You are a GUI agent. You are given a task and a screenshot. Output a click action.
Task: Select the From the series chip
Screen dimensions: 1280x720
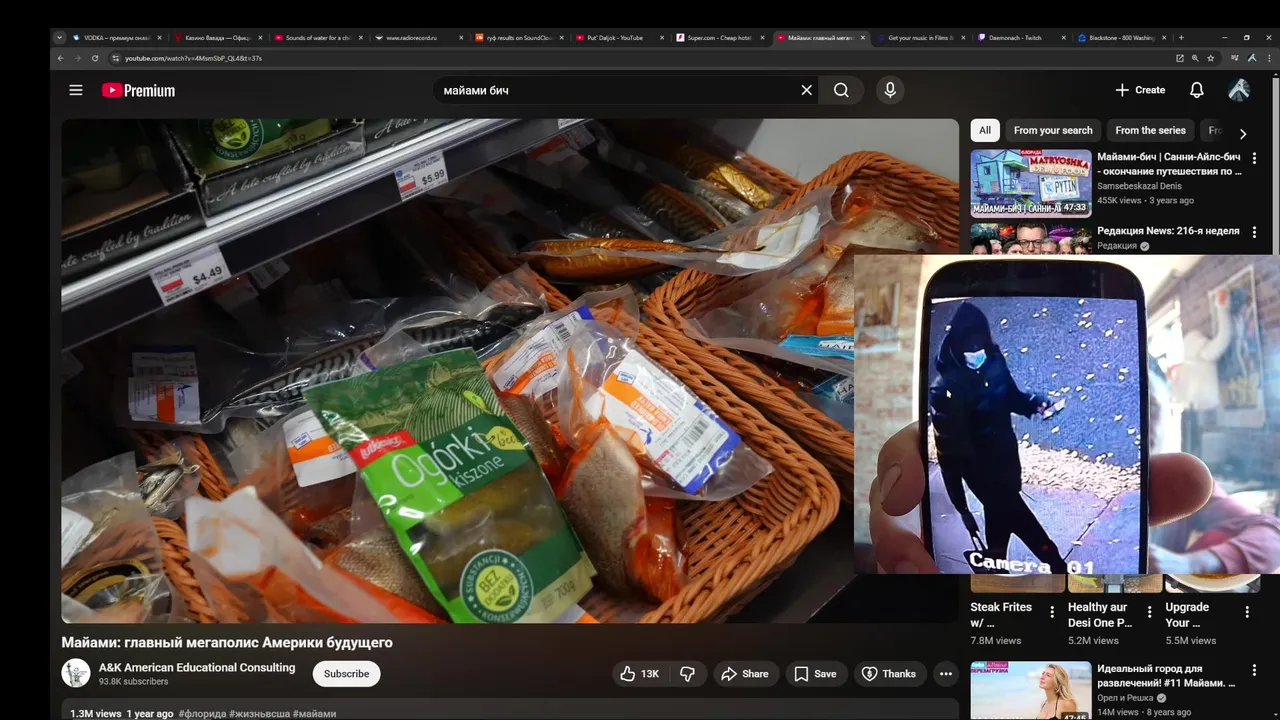tap(1150, 130)
